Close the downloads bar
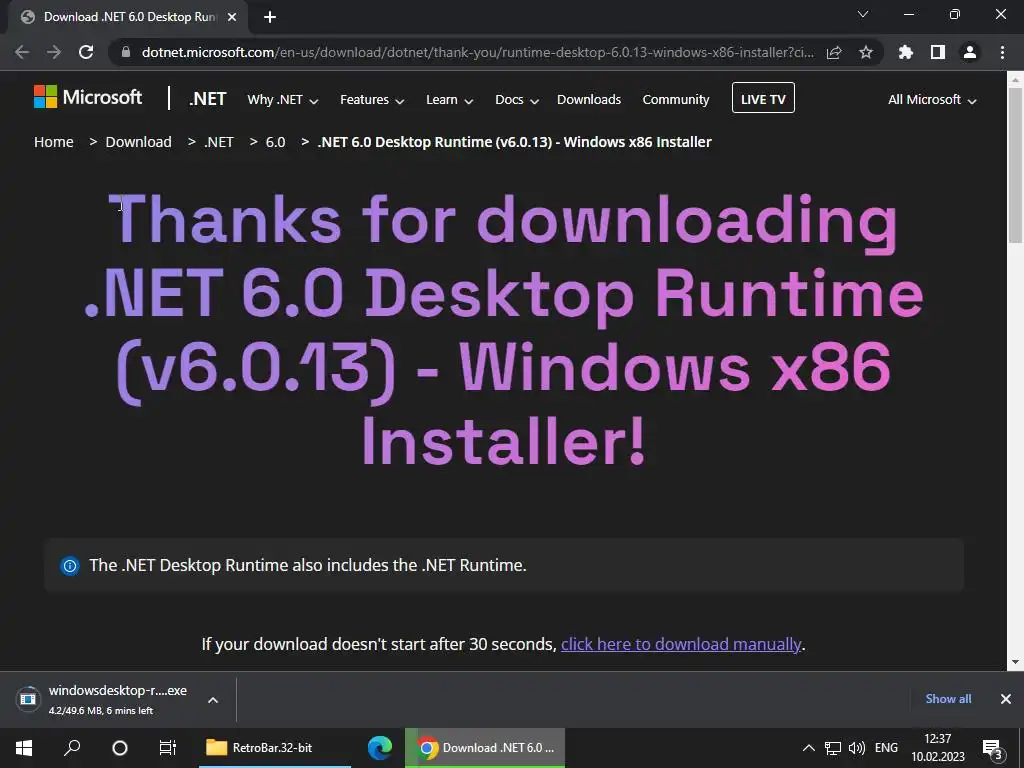Screen dimensions: 1024x768 click(1006, 699)
